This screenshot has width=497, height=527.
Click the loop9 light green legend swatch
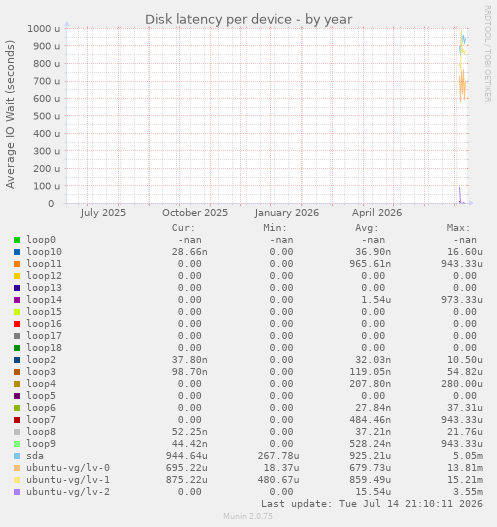pyautogui.click(x=17, y=444)
